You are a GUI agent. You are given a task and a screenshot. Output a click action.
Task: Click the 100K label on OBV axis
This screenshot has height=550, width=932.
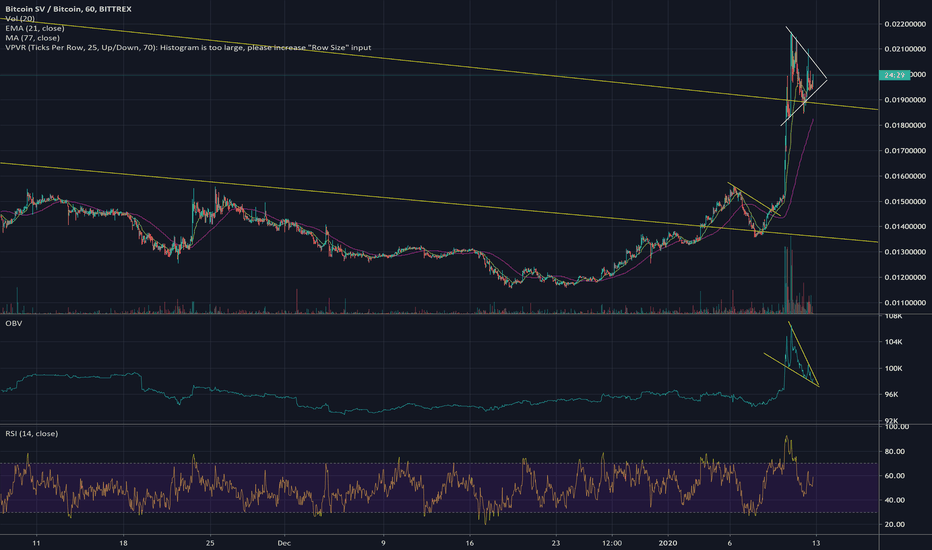tap(893, 369)
